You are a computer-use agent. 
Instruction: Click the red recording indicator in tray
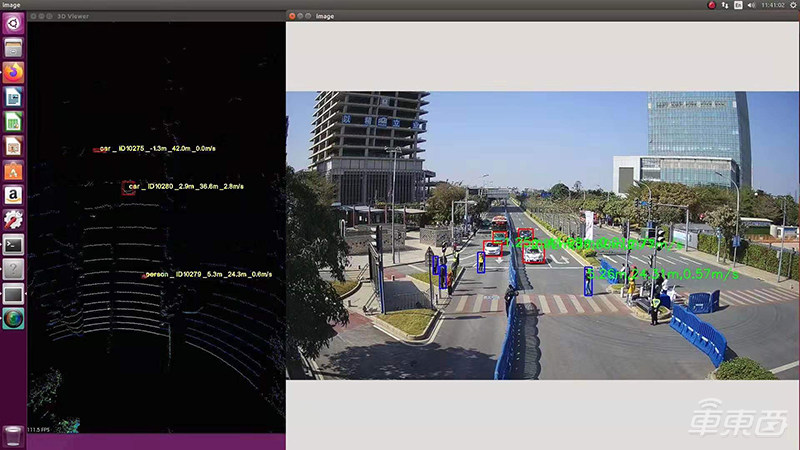pos(711,5)
